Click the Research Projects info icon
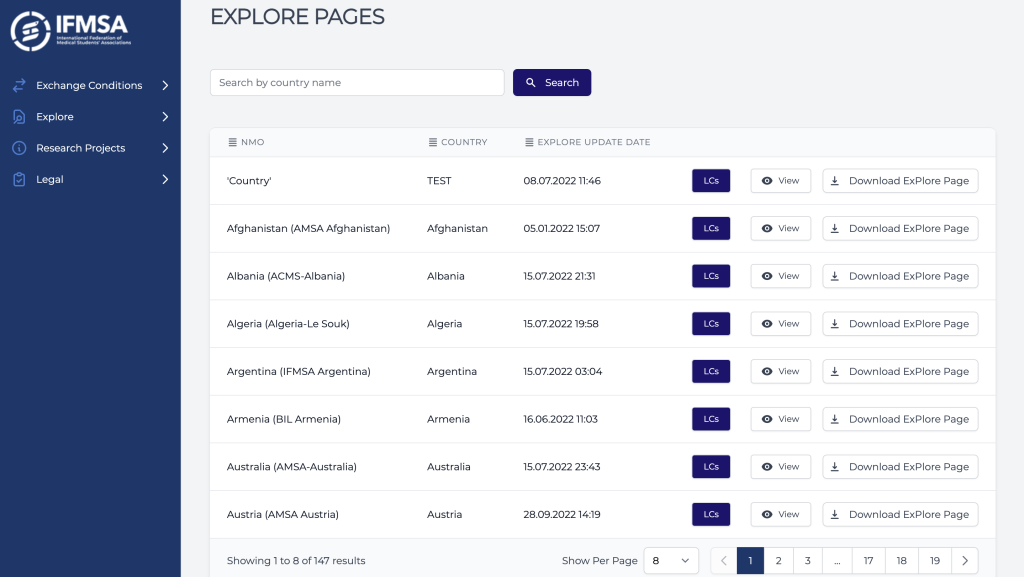The width and height of the screenshot is (1024, 577). click(19, 148)
